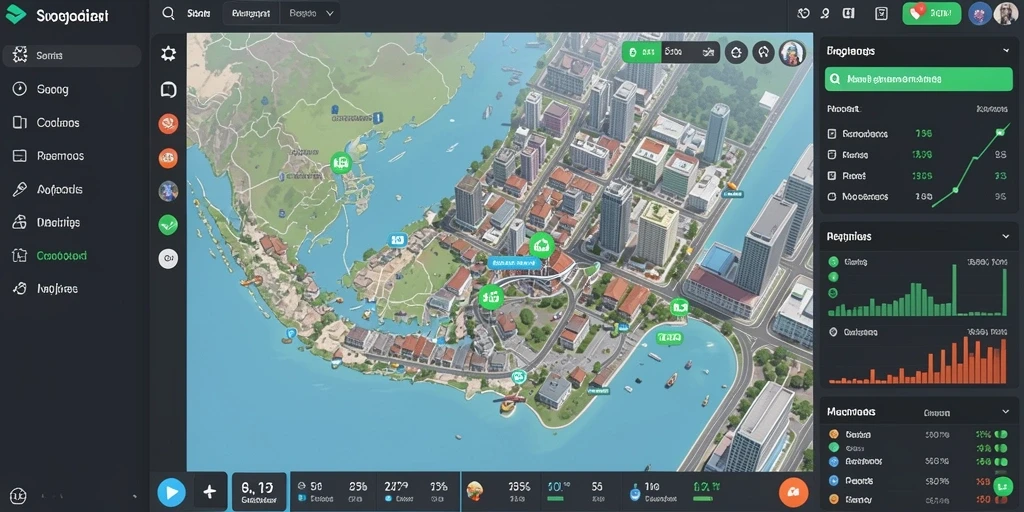
Task: Collapse the Broglaoods panel with its chevron
Action: point(1006,51)
